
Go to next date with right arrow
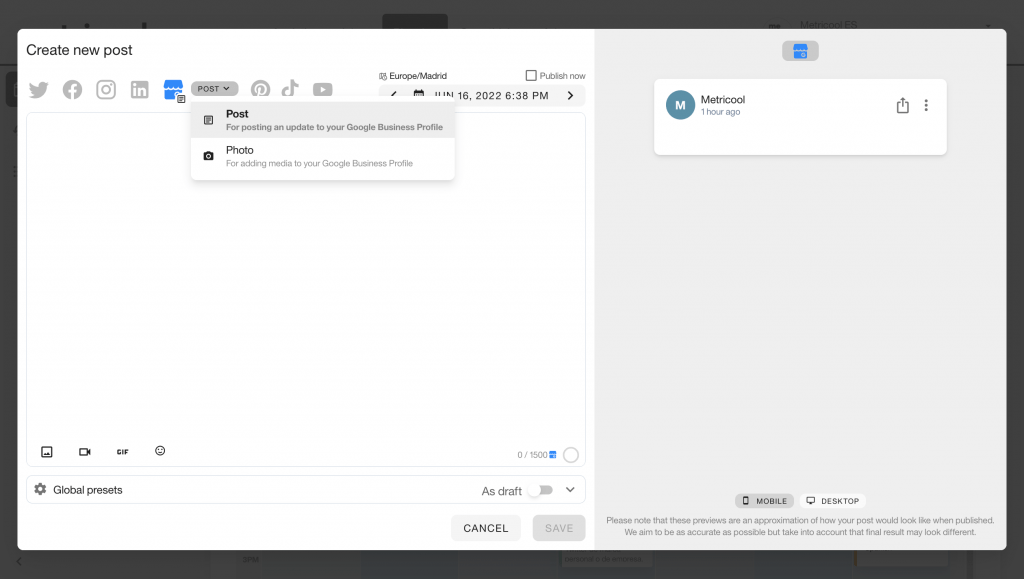pos(570,96)
